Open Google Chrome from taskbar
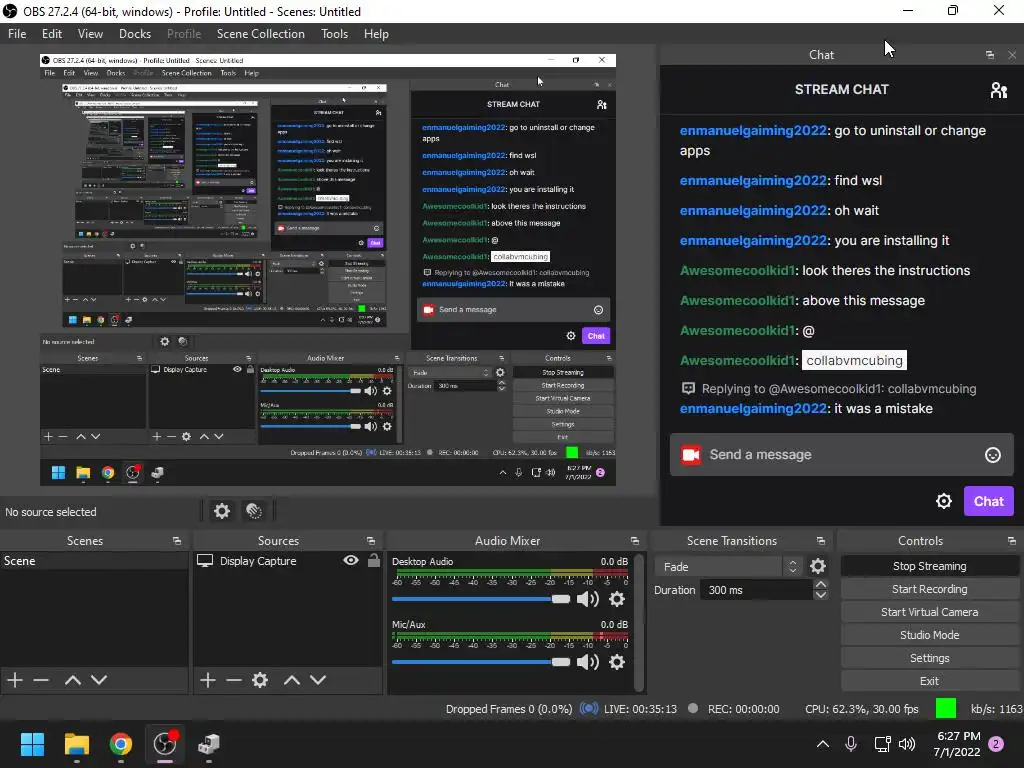This screenshot has height=768, width=1024. tap(121, 744)
